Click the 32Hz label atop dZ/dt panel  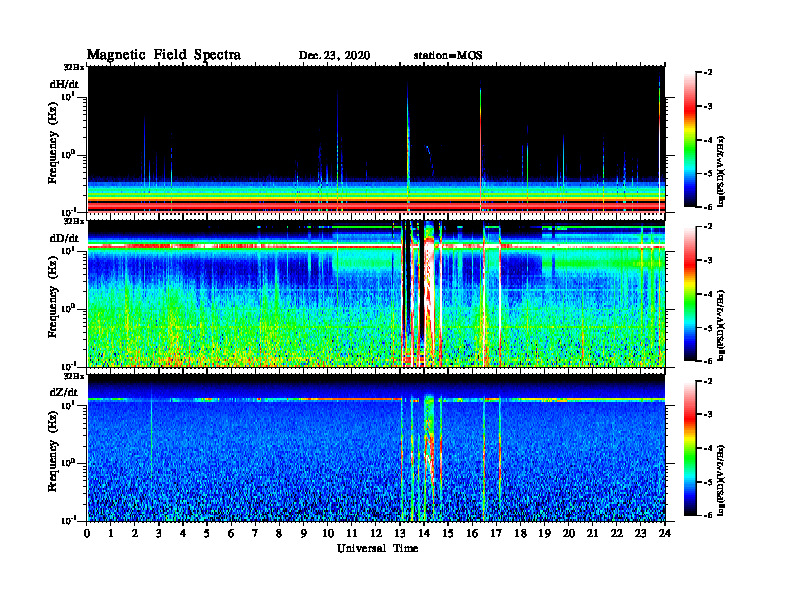click(x=74, y=376)
